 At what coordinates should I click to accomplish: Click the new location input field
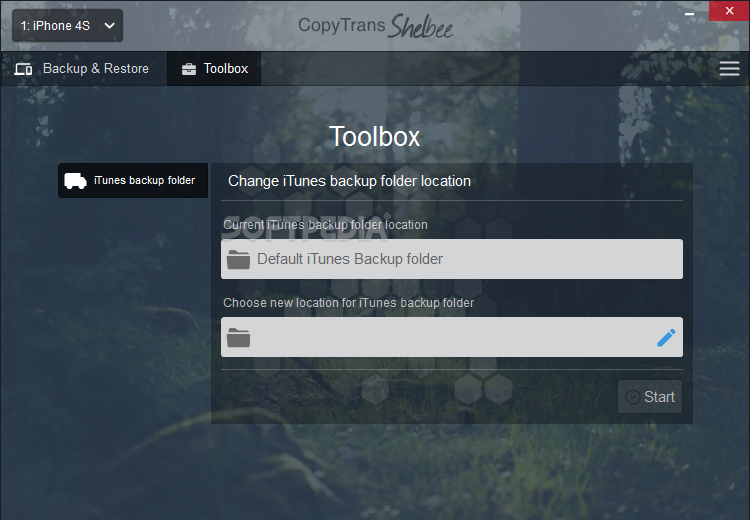452,337
